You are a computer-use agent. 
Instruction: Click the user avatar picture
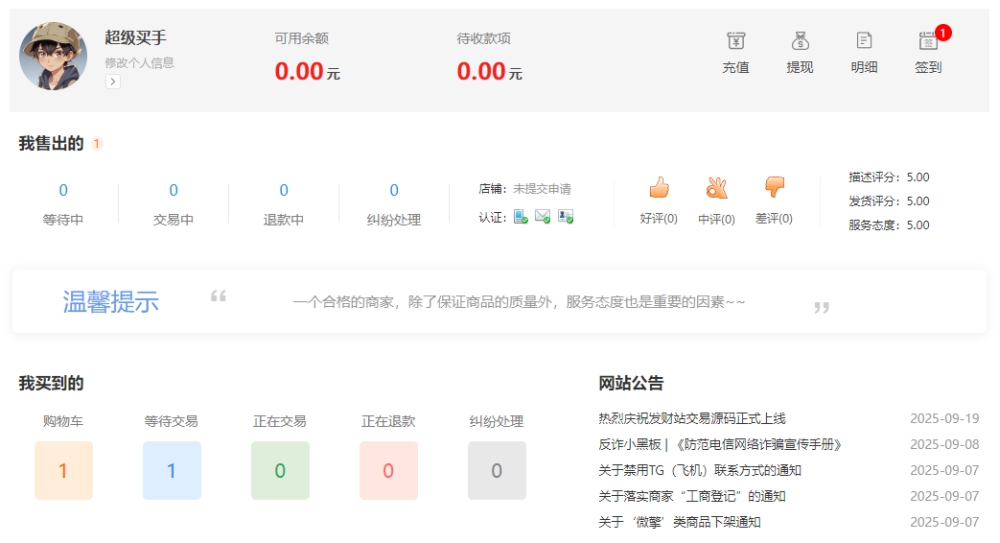click(53, 56)
